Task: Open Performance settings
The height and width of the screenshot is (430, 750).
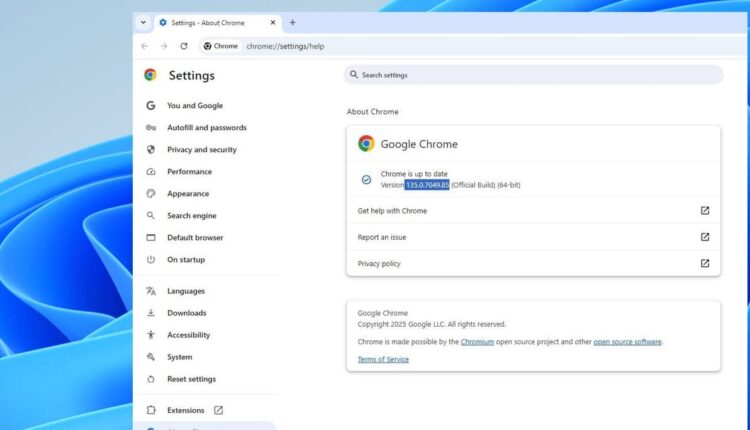Action: pos(189,172)
